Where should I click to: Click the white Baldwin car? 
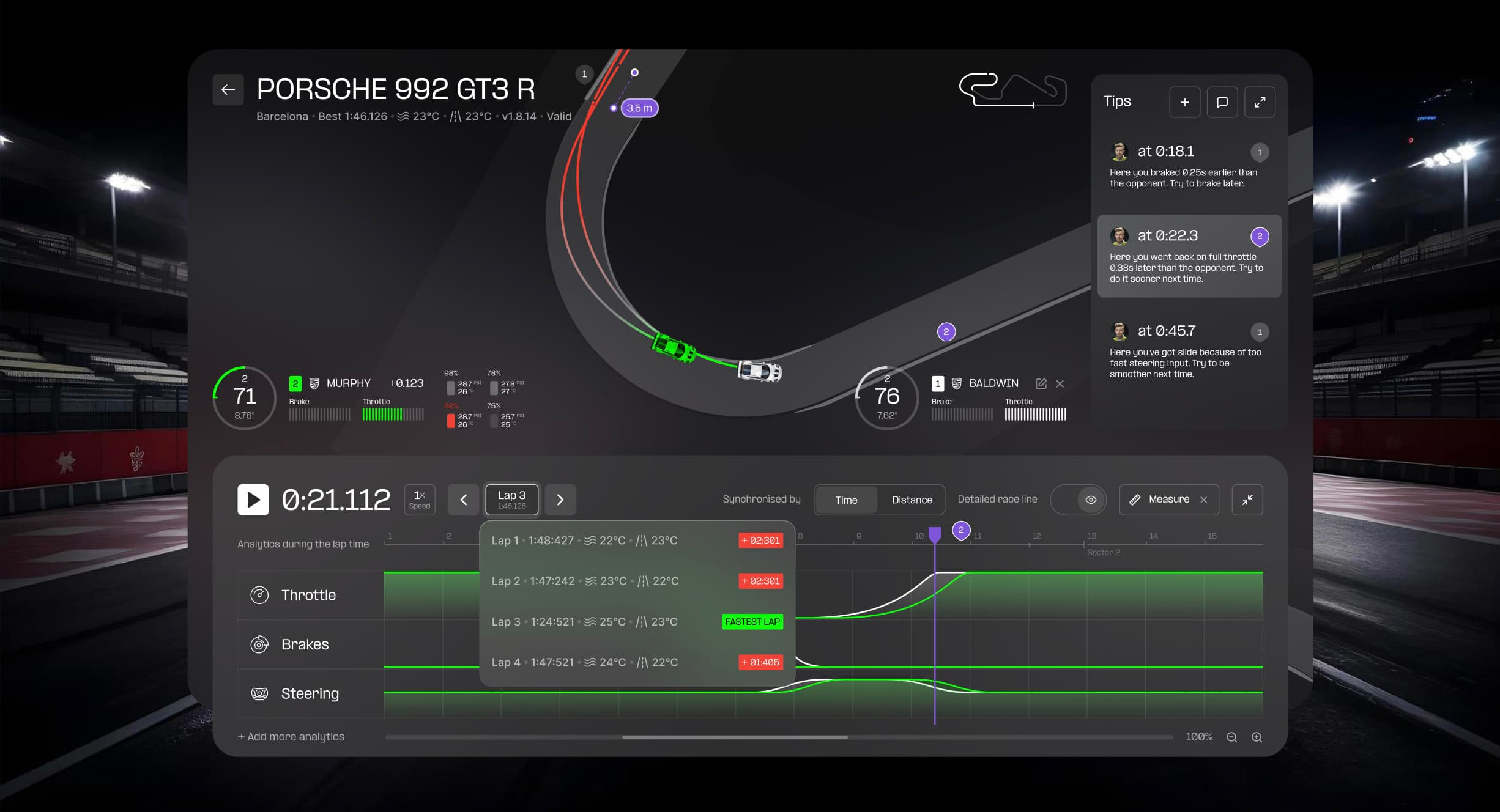point(759,371)
